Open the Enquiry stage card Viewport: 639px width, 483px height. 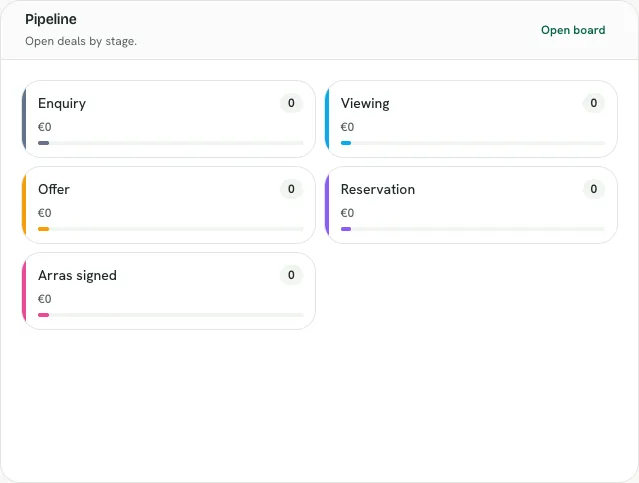(x=169, y=119)
